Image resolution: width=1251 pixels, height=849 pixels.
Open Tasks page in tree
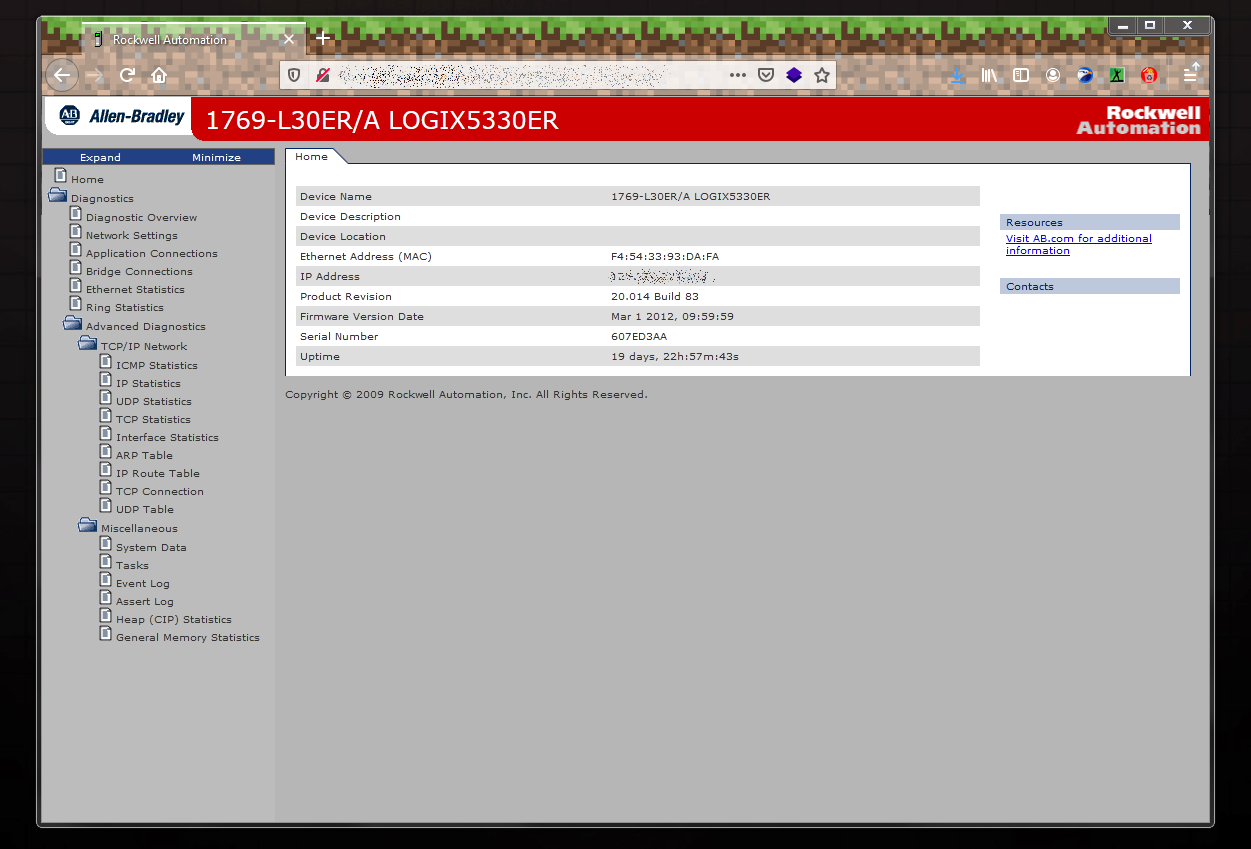pyautogui.click(x=132, y=565)
